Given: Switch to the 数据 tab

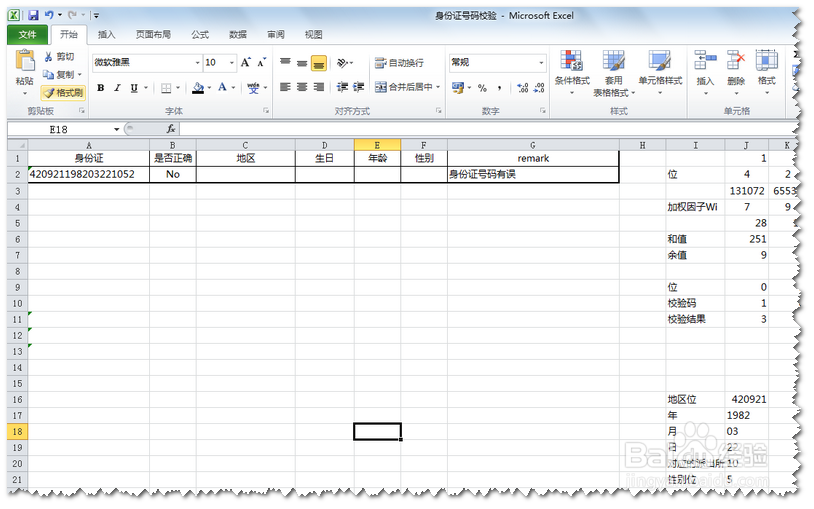Looking at the screenshot, I should [x=238, y=34].
